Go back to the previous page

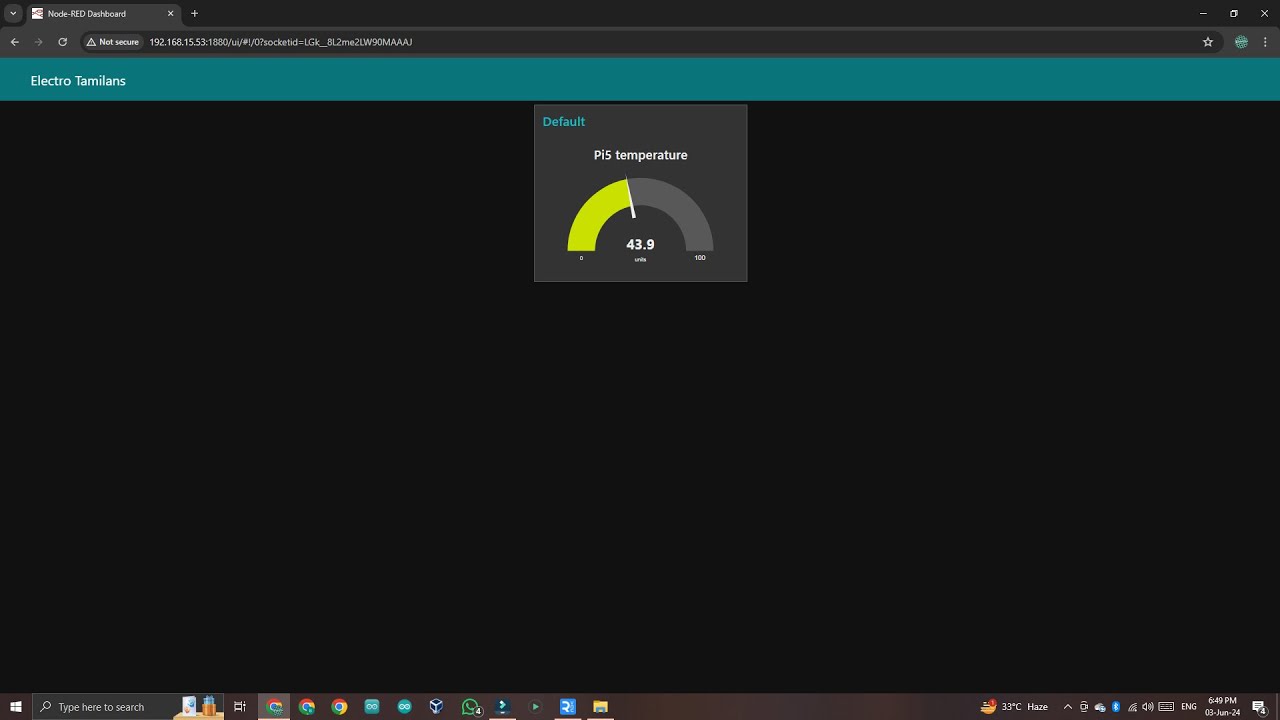click(14, 42)
